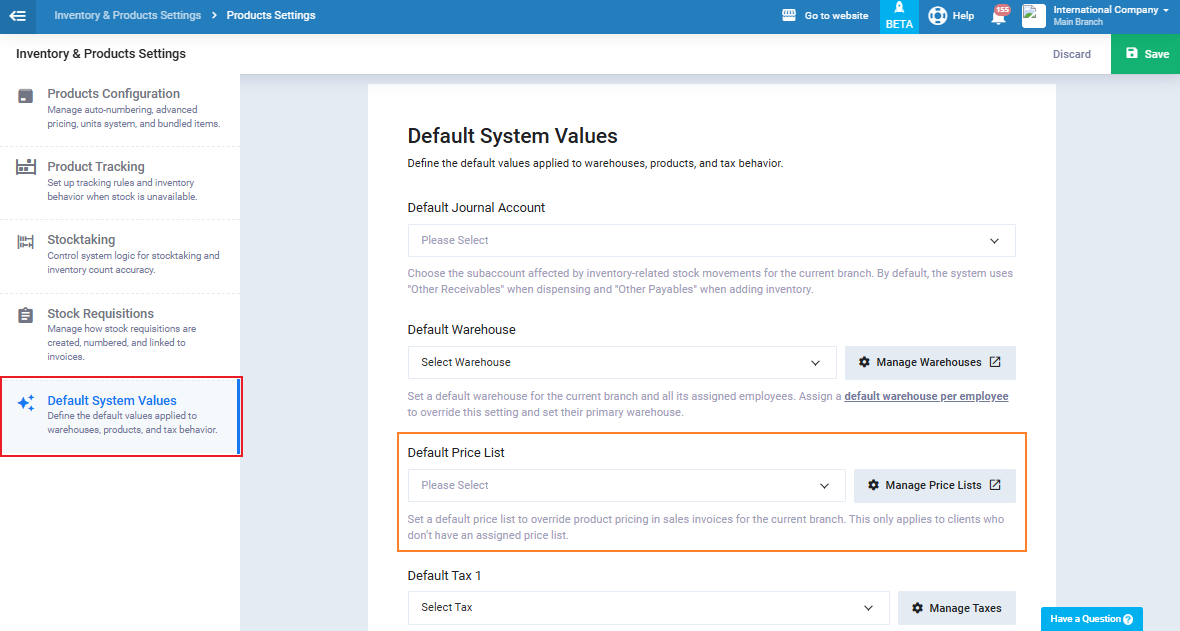The width and height of the screenshot is (1180, 631).
Task: Open the default warehouse per employee link
Action: 926,397
